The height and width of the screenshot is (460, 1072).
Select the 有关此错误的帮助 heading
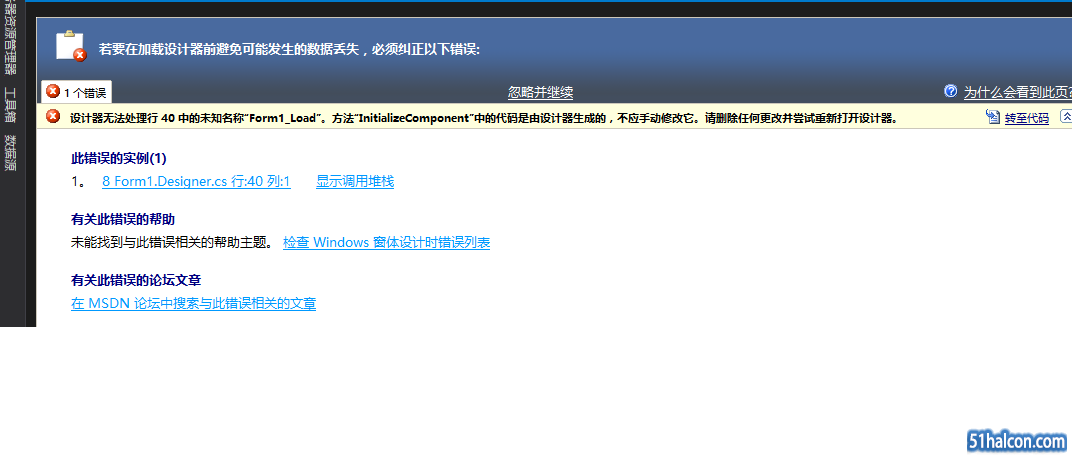(x=123, y=219)
